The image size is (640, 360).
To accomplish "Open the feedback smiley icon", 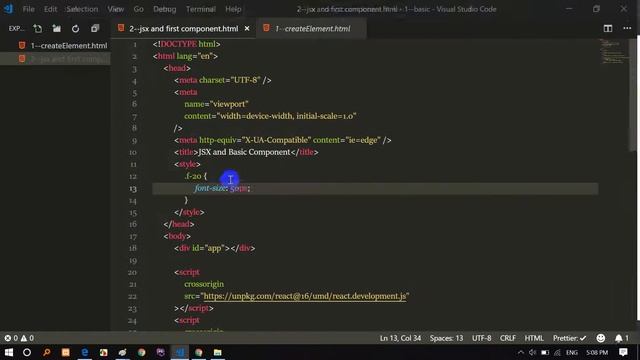I will 600,338.
